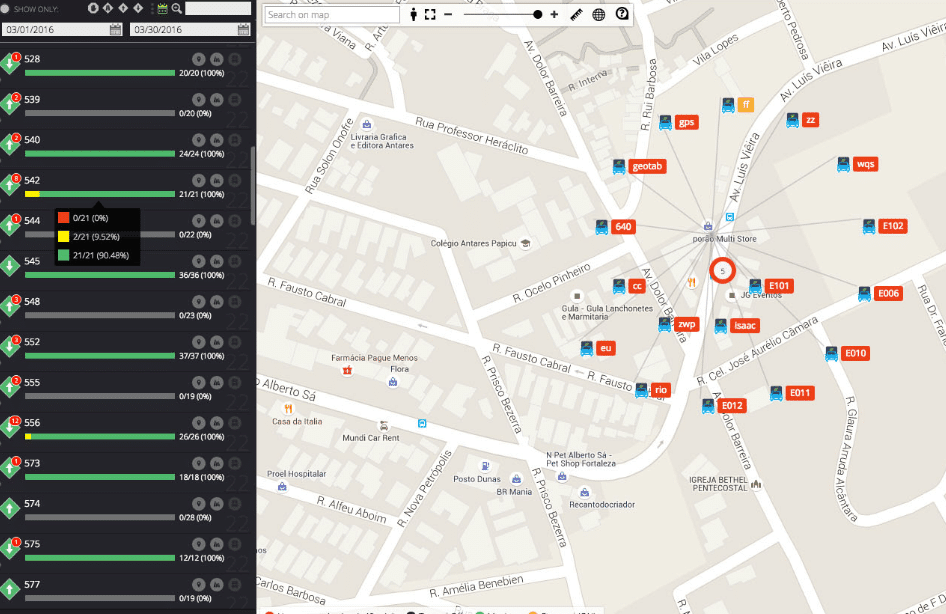Viewport: 946px width, 614px height.
Task: Click chart icon on row 528
Action: tap(217, 59)
